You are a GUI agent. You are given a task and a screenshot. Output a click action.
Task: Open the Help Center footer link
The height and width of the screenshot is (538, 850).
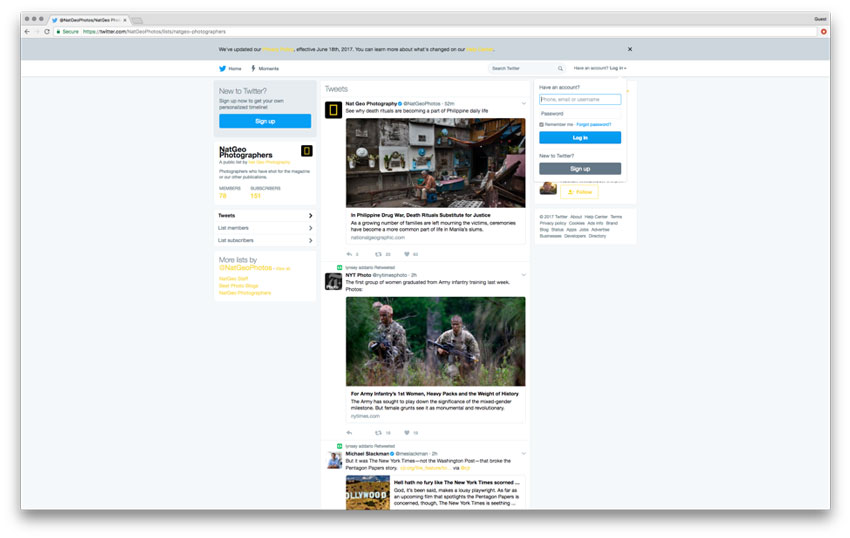[596, 217]
